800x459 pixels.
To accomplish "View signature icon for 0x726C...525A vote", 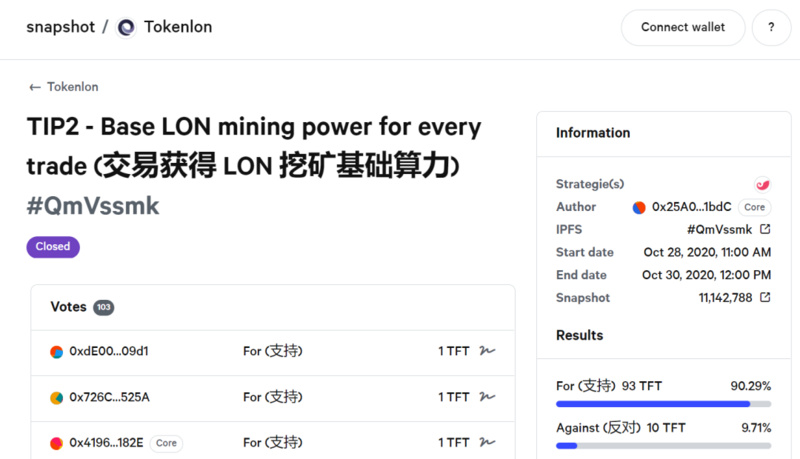I will click(487, 397).
